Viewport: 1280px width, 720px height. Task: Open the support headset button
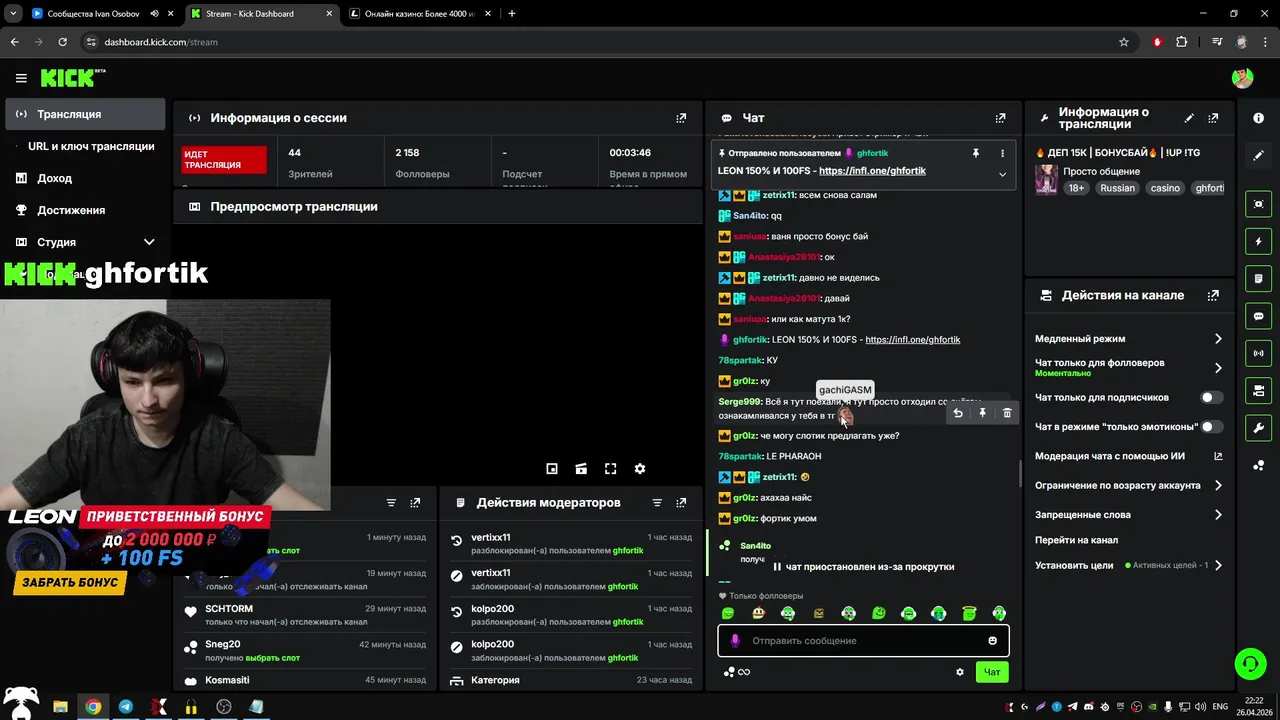pyautogui.click(x=1249, y=664)
